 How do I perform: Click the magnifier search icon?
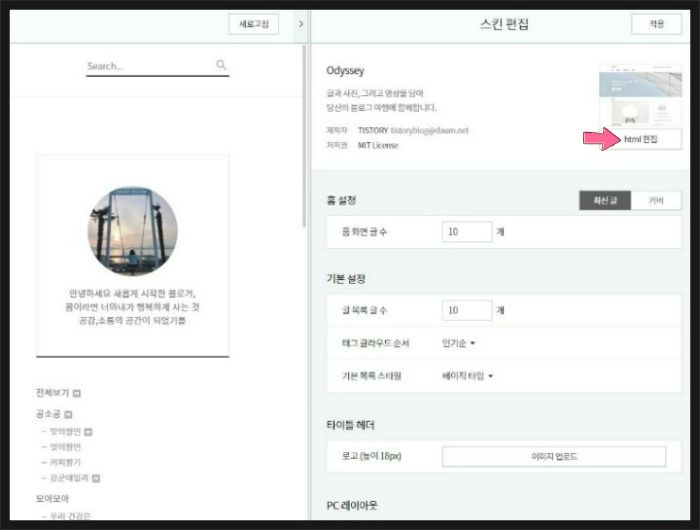pyautogui.click(x=221, y=65)
